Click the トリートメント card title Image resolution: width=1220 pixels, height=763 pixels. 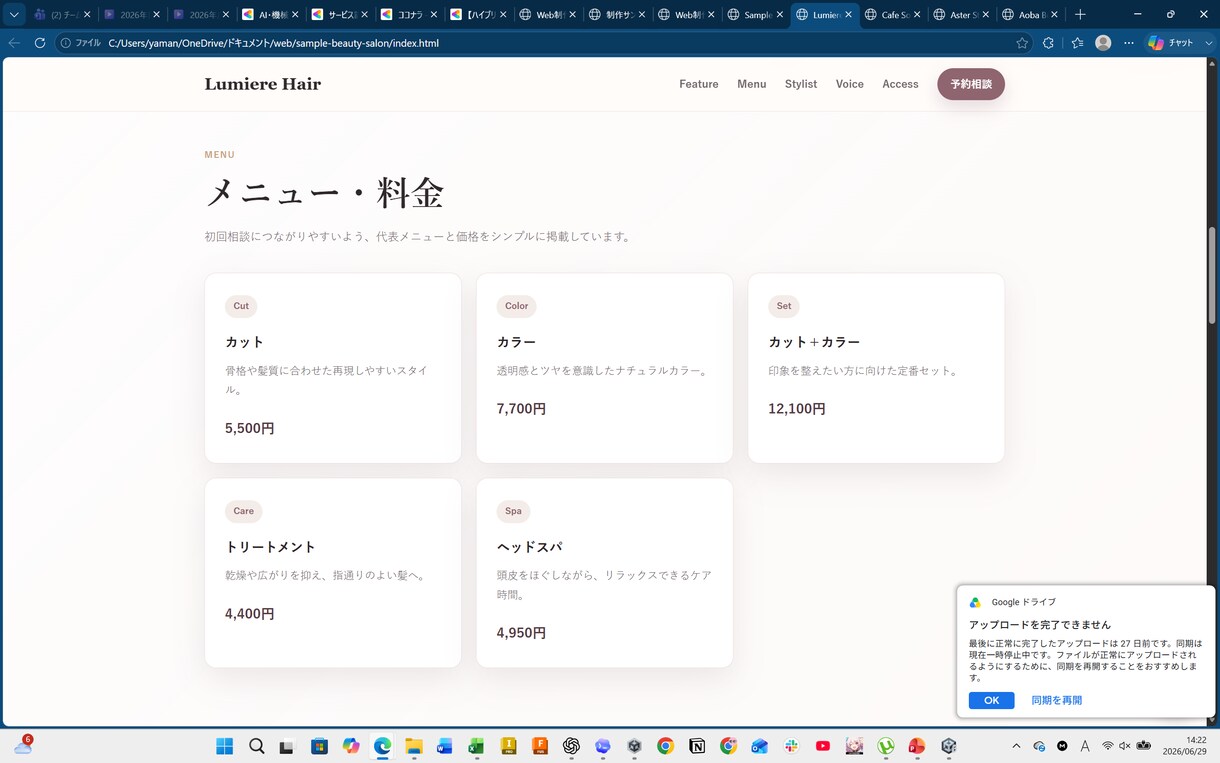click(270, 547)
